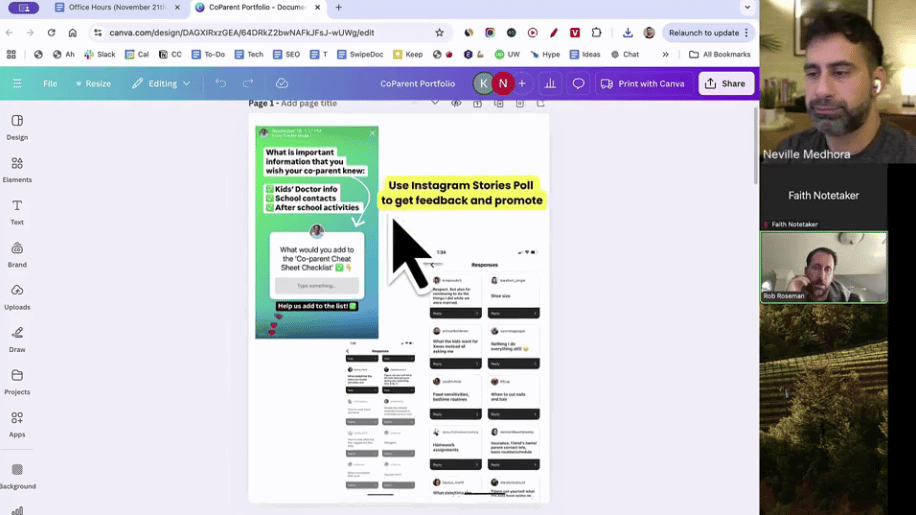Open the comments speech bubble

click(578, 83)
